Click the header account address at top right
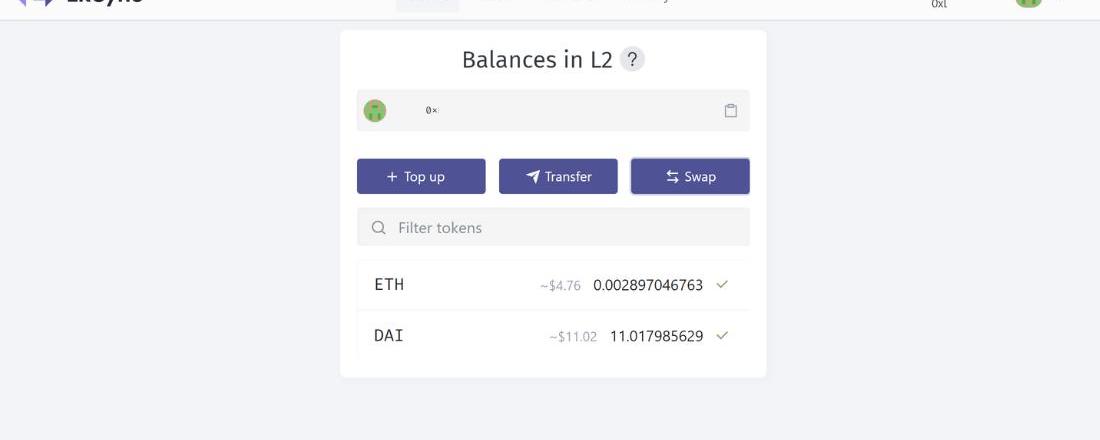The width and height of the screenshot is (1100, 440). point(939,4)
